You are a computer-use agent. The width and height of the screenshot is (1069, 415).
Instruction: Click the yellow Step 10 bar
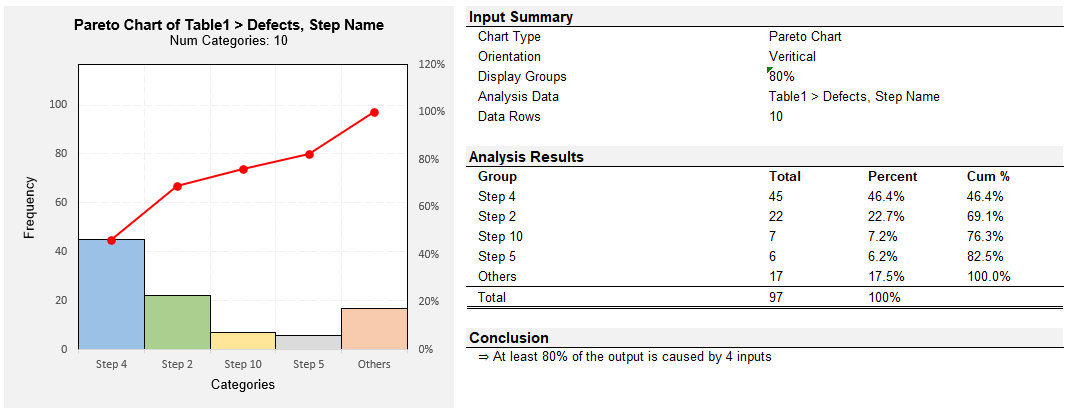[243, 341]
